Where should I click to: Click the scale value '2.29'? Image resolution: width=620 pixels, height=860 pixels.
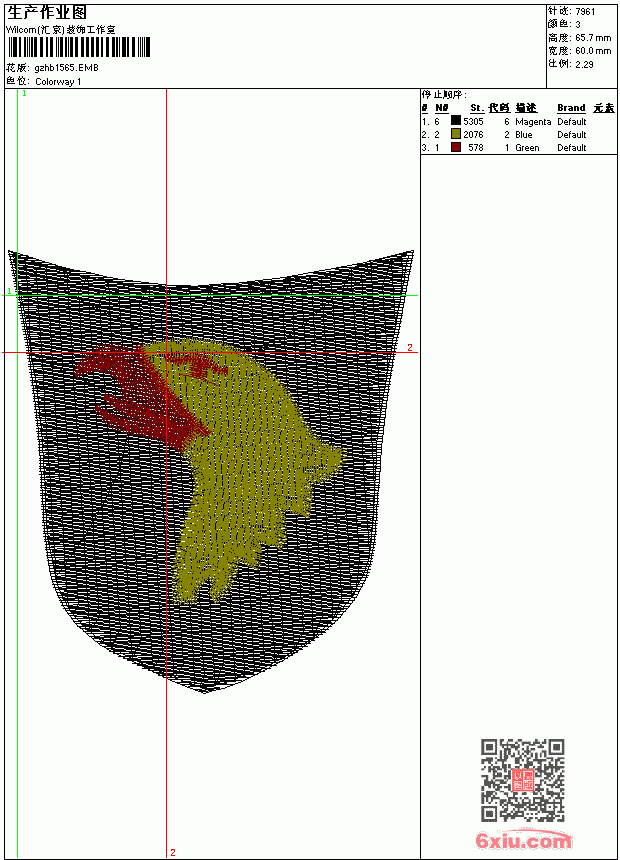[x=584, y=64]
